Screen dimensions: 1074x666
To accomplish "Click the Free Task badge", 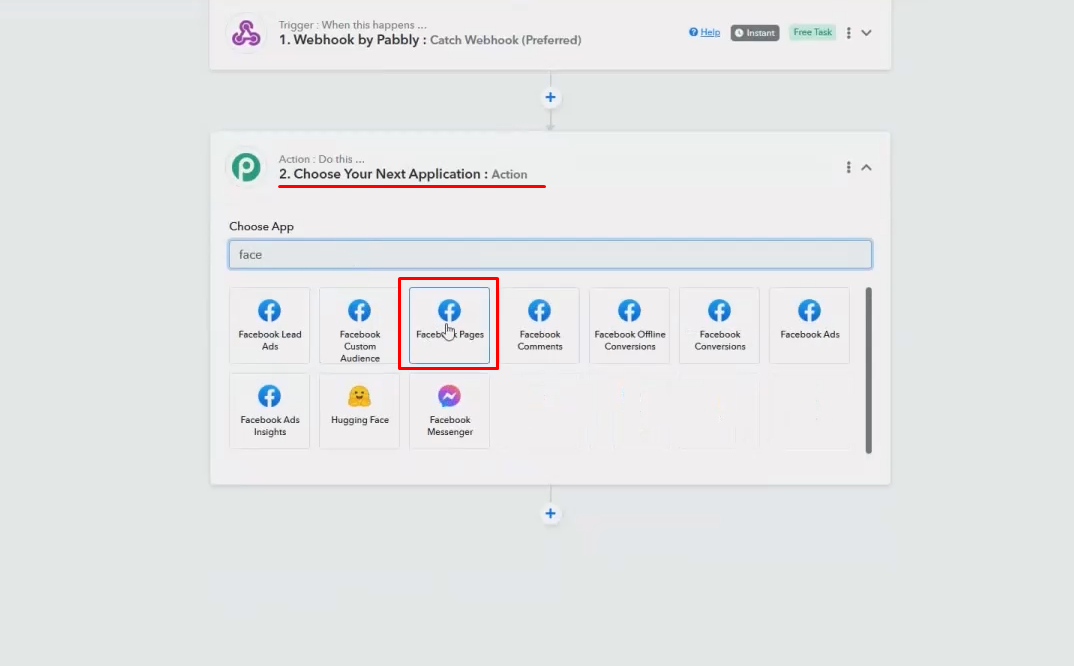I will pos(812,32).
